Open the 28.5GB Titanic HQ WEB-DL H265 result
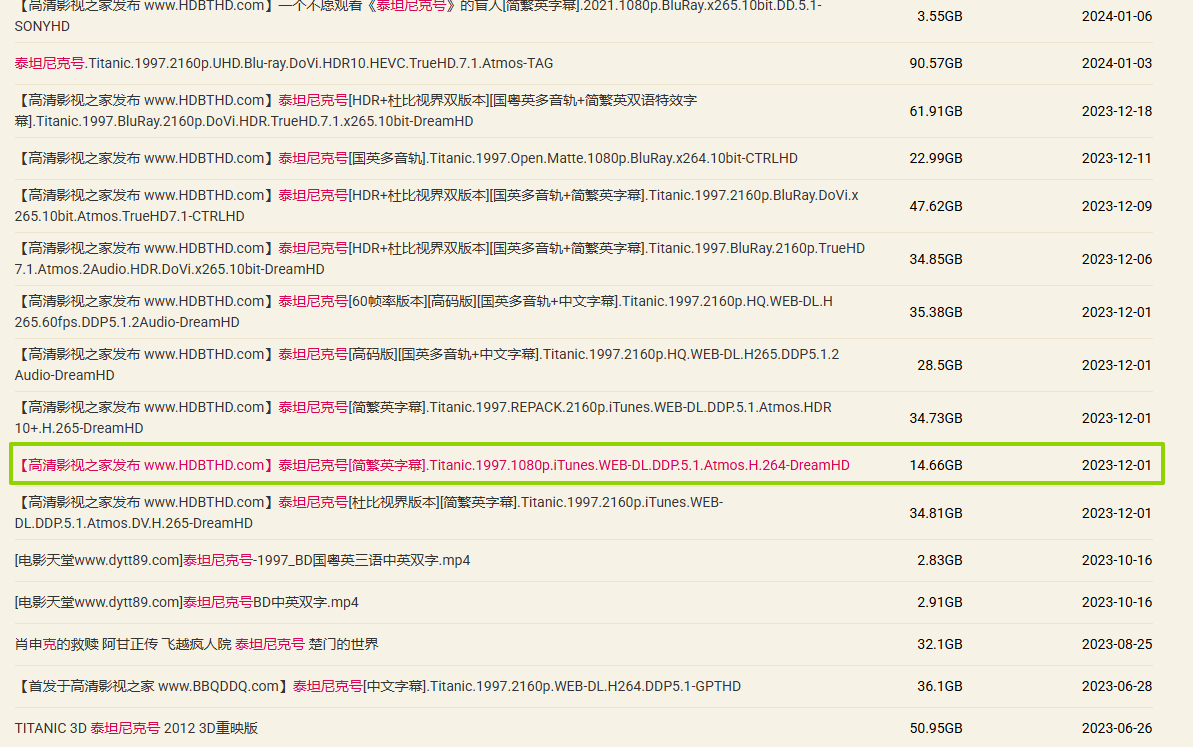 [x=427, y=364]
